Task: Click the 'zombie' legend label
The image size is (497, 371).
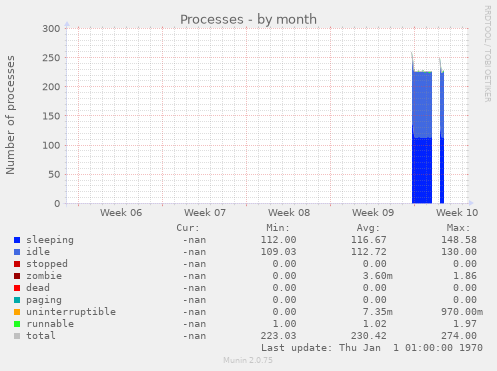Action: click(44, 276)
